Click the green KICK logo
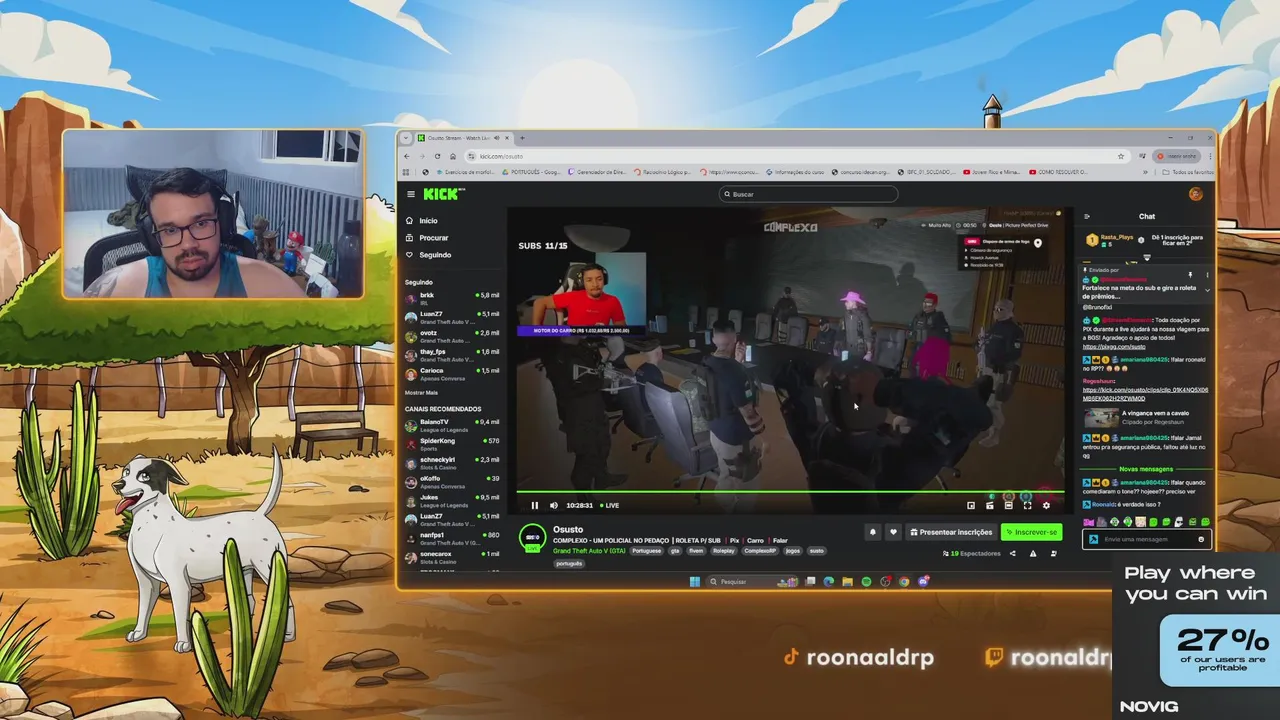 pos(443,194)
